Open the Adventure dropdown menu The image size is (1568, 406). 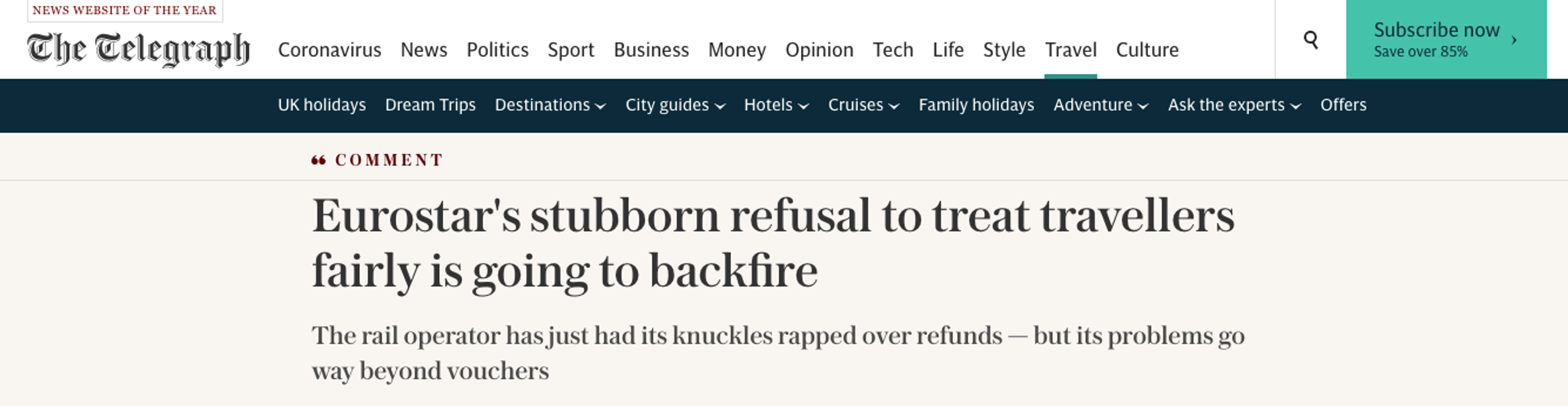[1100, 105]
